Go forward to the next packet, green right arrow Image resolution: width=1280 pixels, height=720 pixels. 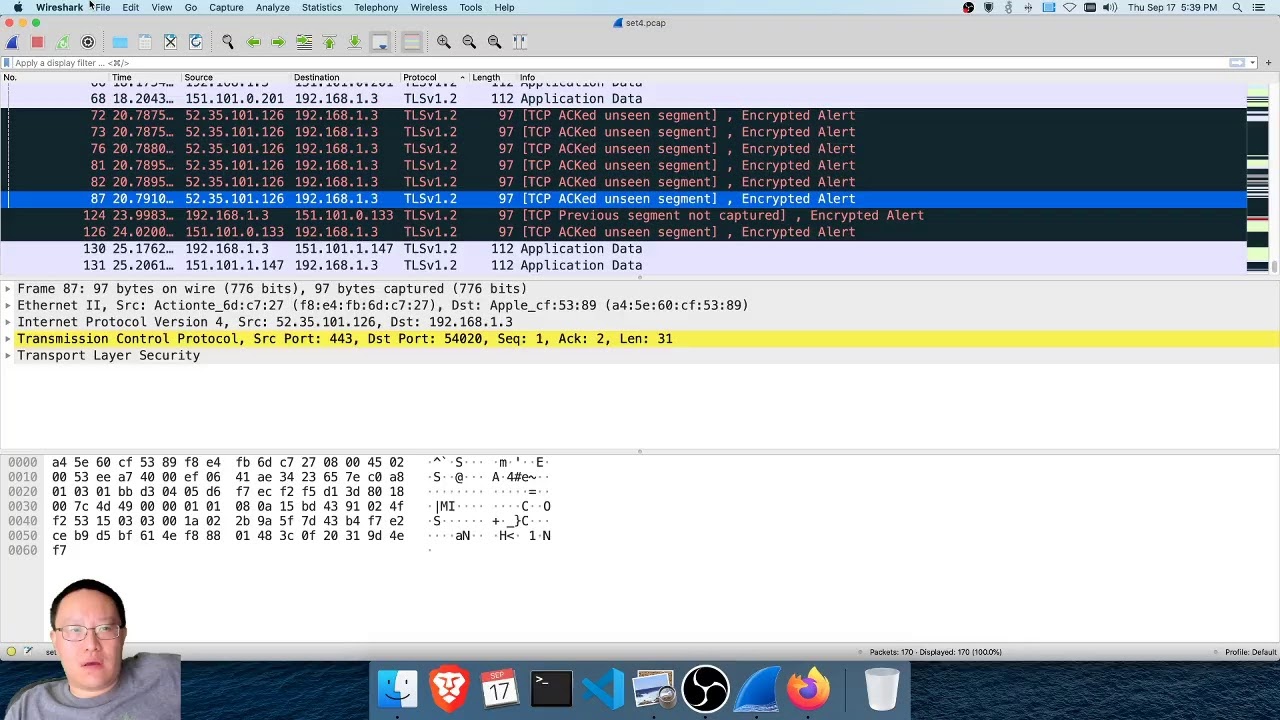[278, 42]
